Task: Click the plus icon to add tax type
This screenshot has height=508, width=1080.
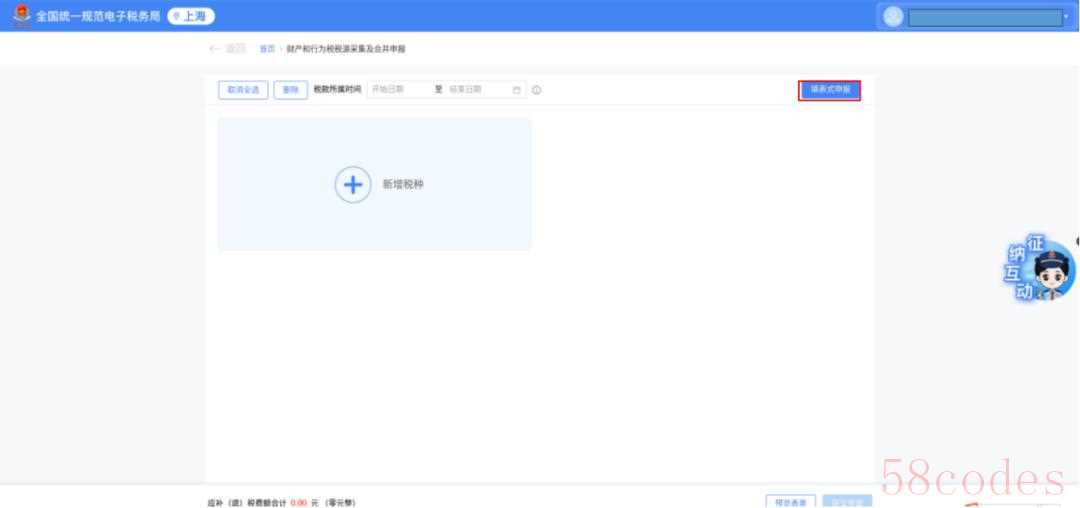Action: pos(352,185)
